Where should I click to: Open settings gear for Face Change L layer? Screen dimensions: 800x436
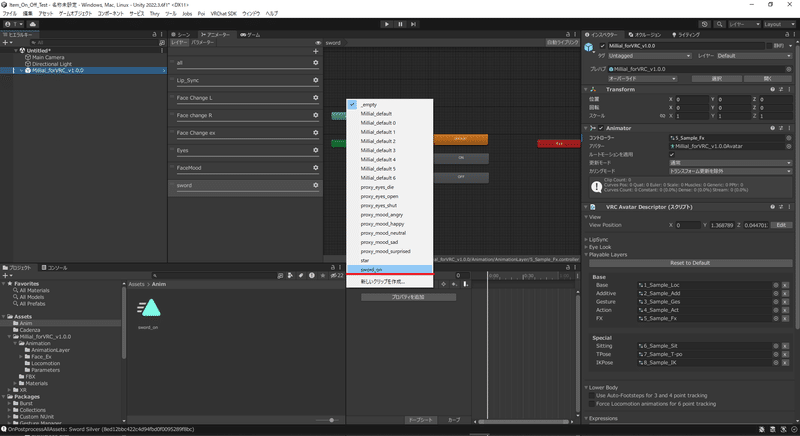[x=315, y=97]
